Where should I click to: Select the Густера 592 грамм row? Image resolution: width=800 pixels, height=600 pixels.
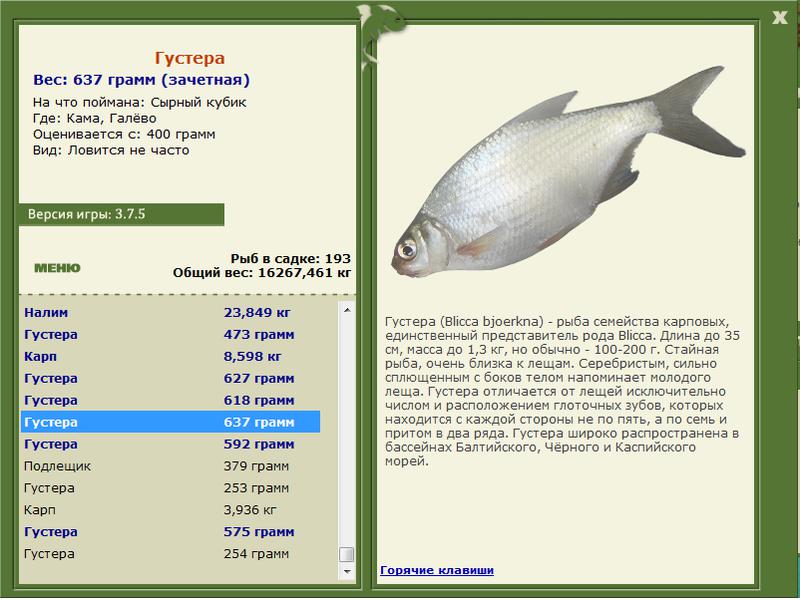click(x=170, y=444)
